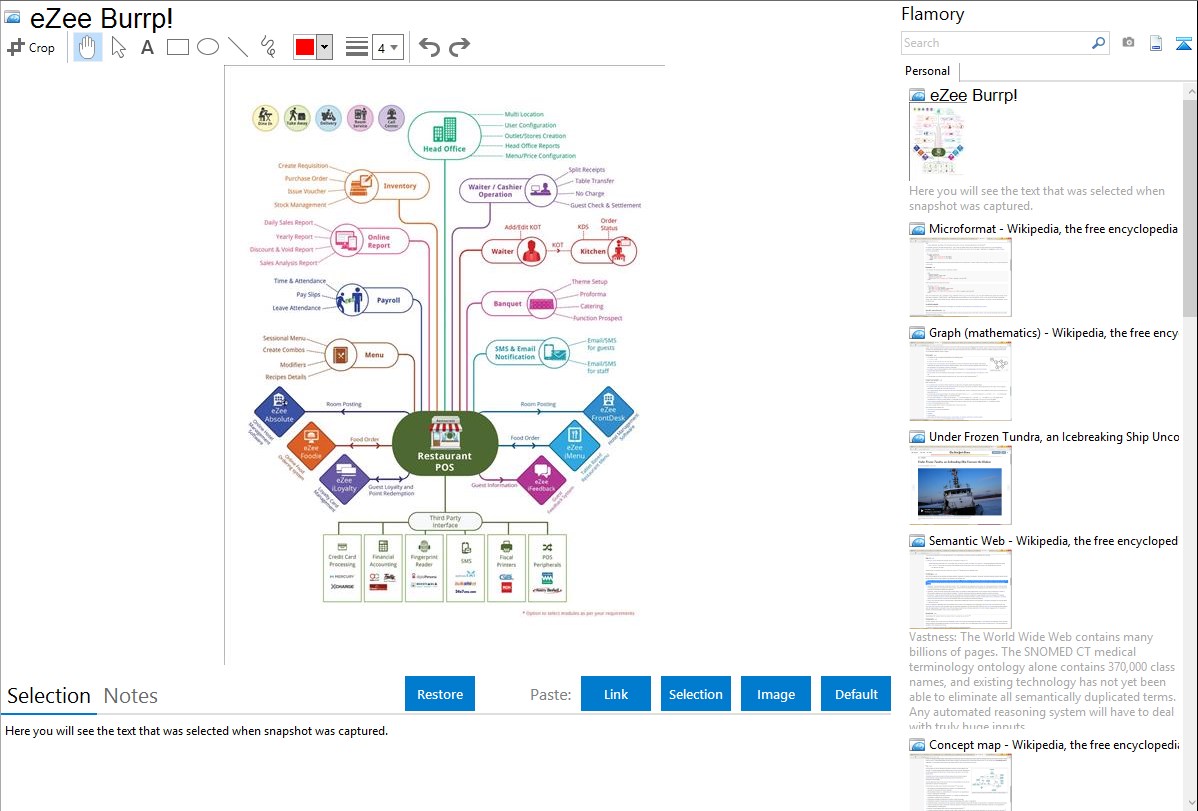Click the Concept map snapshot page icon
The width and height of the screenshot is (1198, 811).
point(917,744)
